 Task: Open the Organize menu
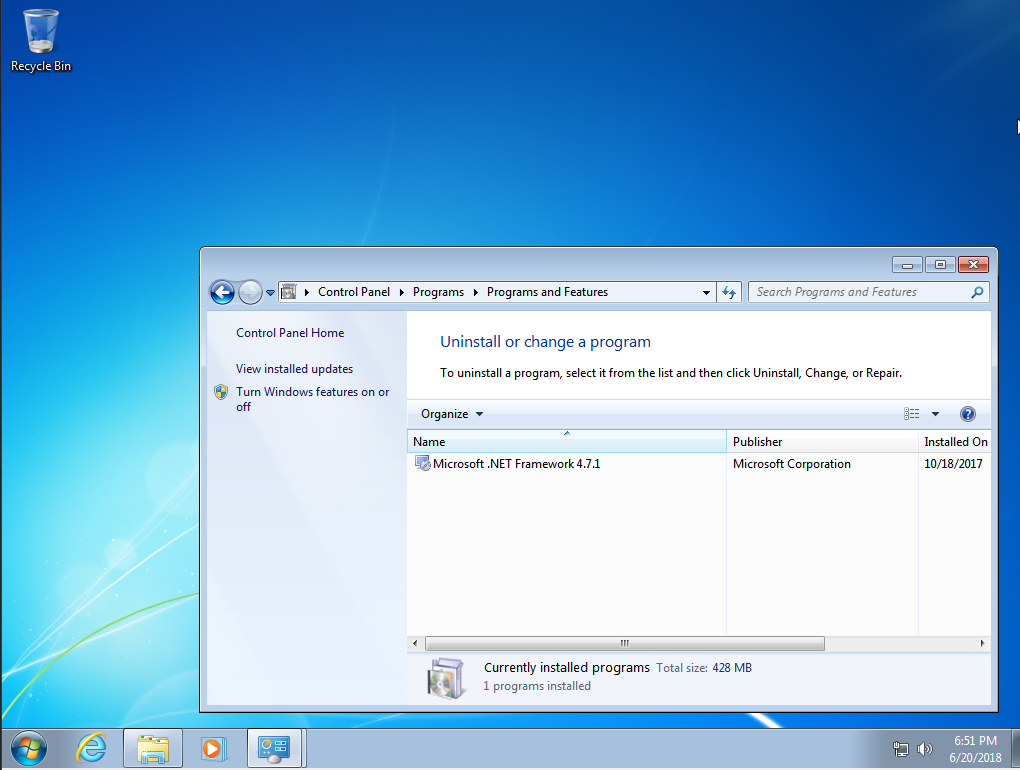pos(452,414)
